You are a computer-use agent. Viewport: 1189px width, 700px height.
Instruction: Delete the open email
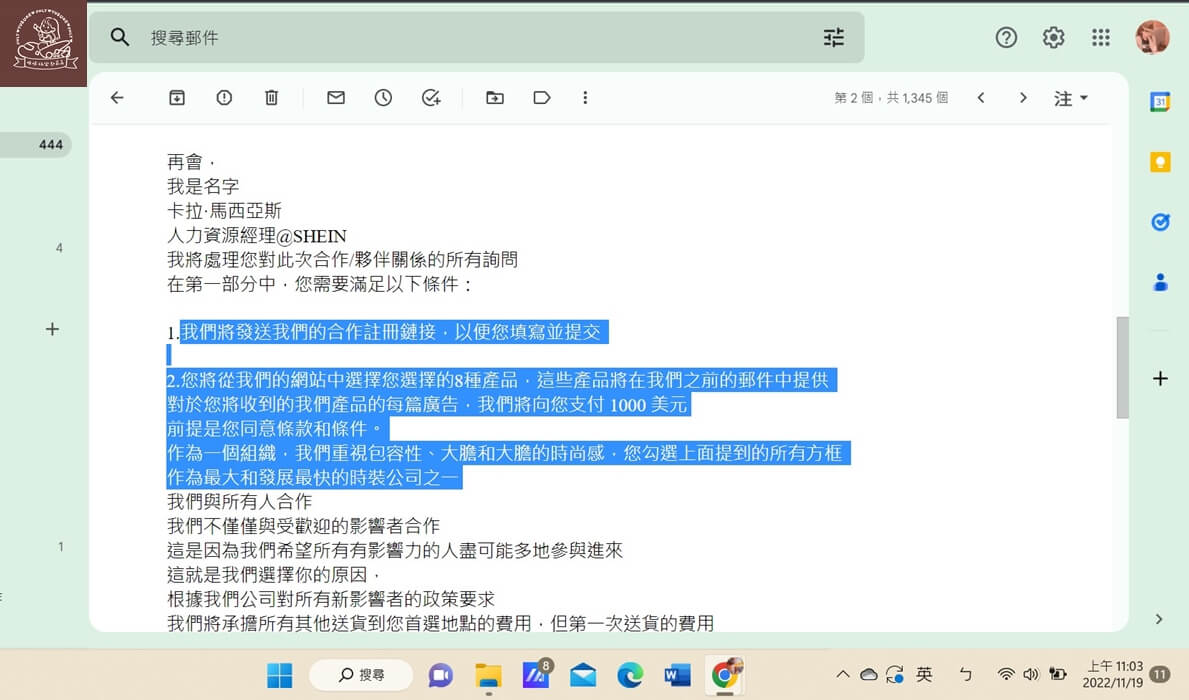point(271,98)
